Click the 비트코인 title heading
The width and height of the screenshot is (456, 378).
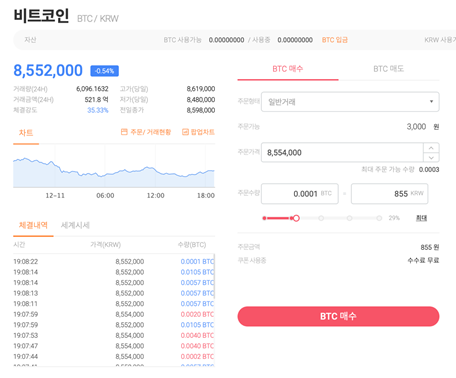pyautogui.click(x=41, y=15)
